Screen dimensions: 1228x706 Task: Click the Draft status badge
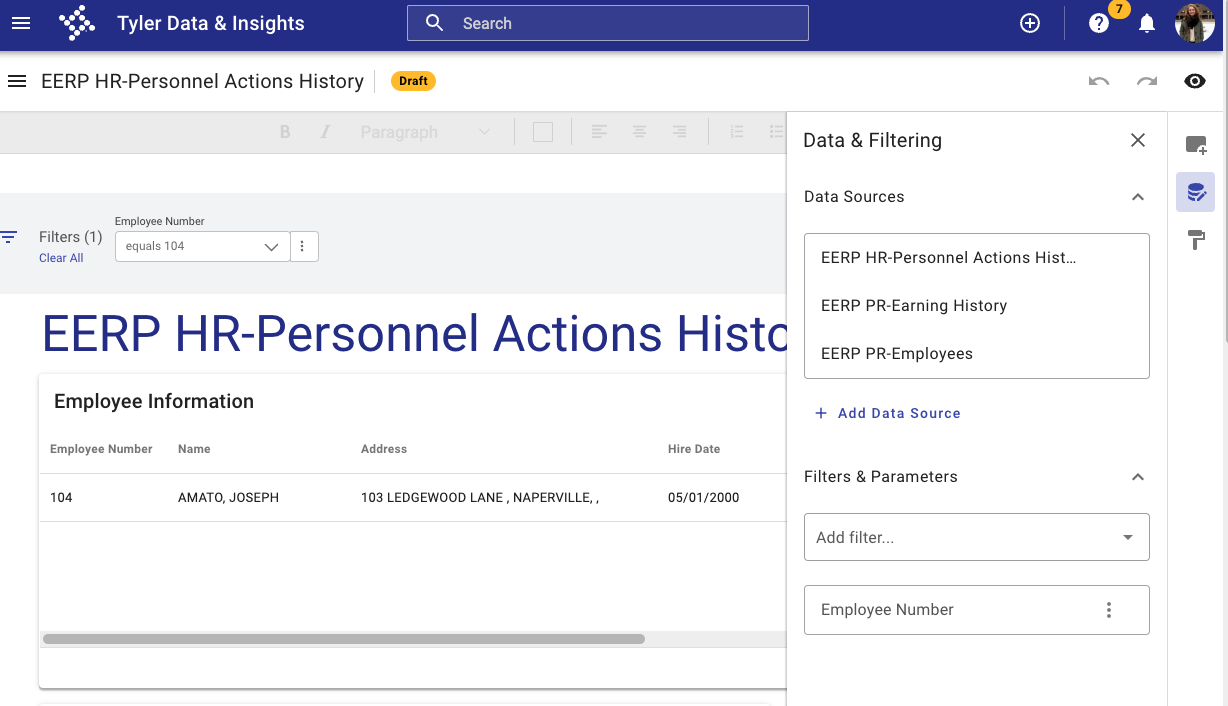(x=413, y=81)
